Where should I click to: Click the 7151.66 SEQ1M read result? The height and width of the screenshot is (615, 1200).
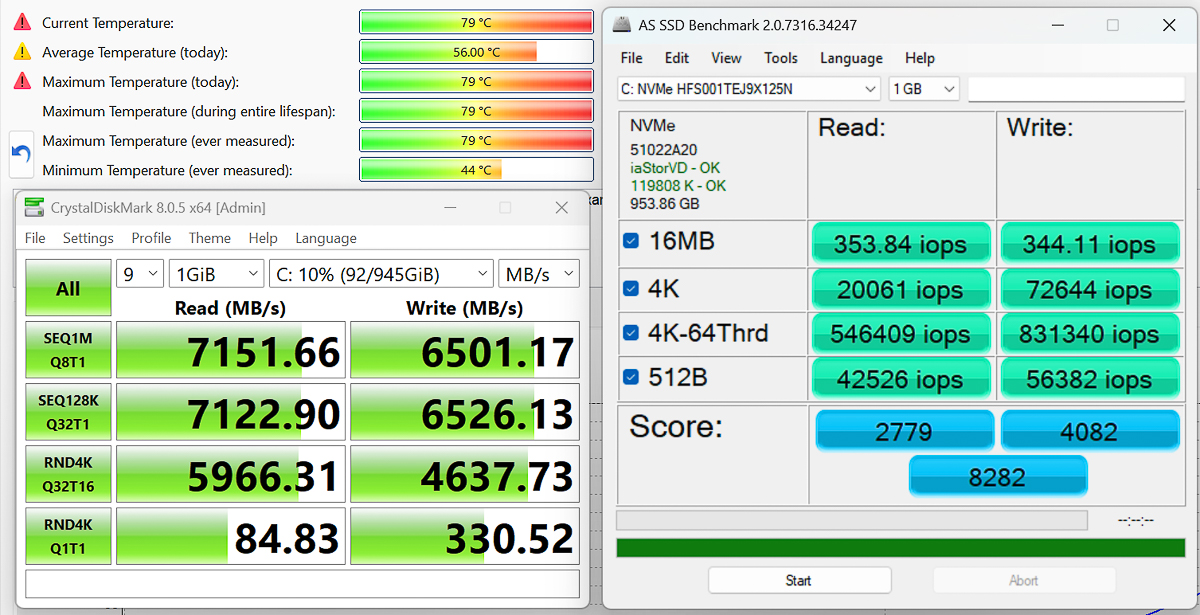231,351
